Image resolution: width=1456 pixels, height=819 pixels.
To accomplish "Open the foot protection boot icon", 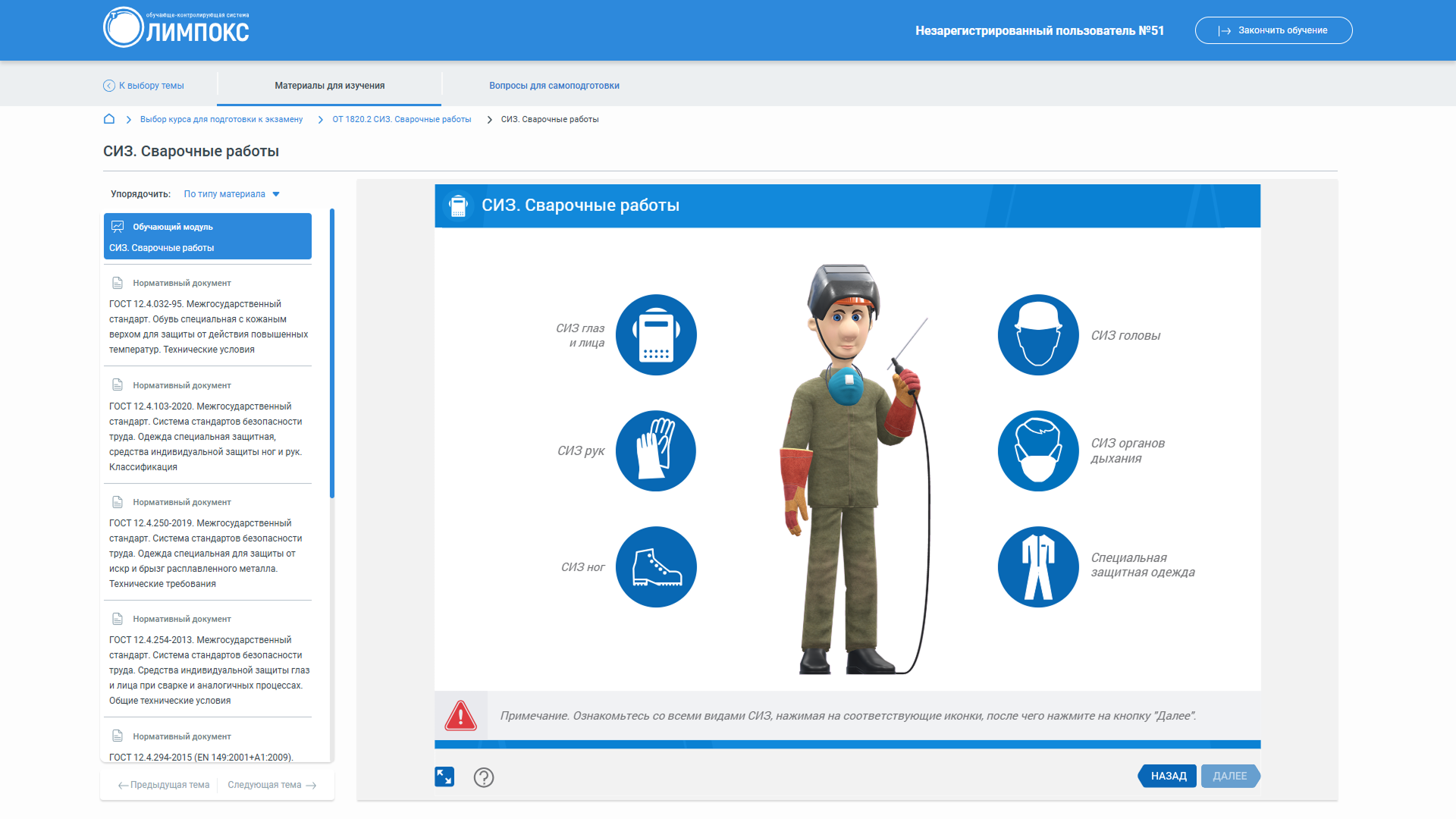I will (x=655, y=566).
